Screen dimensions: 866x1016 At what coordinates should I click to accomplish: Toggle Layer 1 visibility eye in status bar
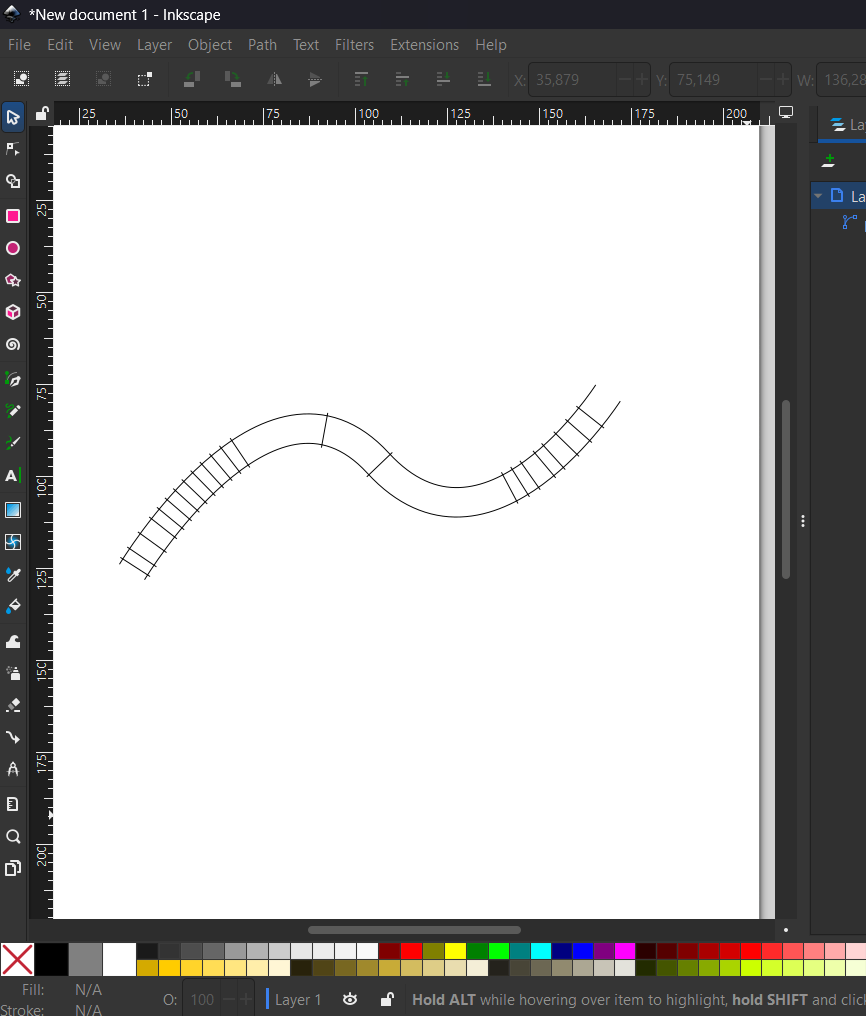tap(350, 999)
